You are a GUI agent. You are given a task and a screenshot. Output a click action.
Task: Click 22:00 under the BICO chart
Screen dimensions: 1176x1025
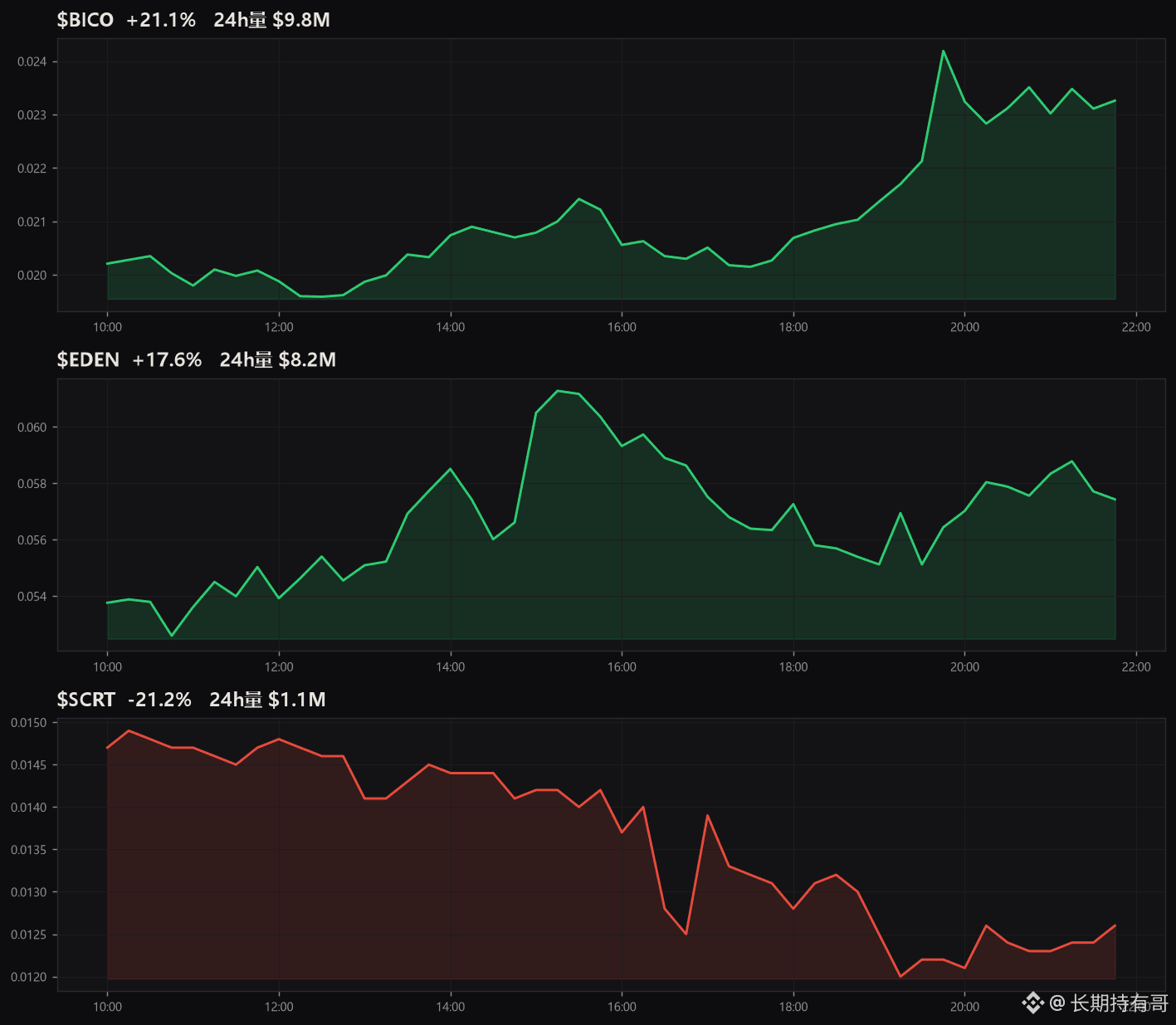tap(1136, 327)
